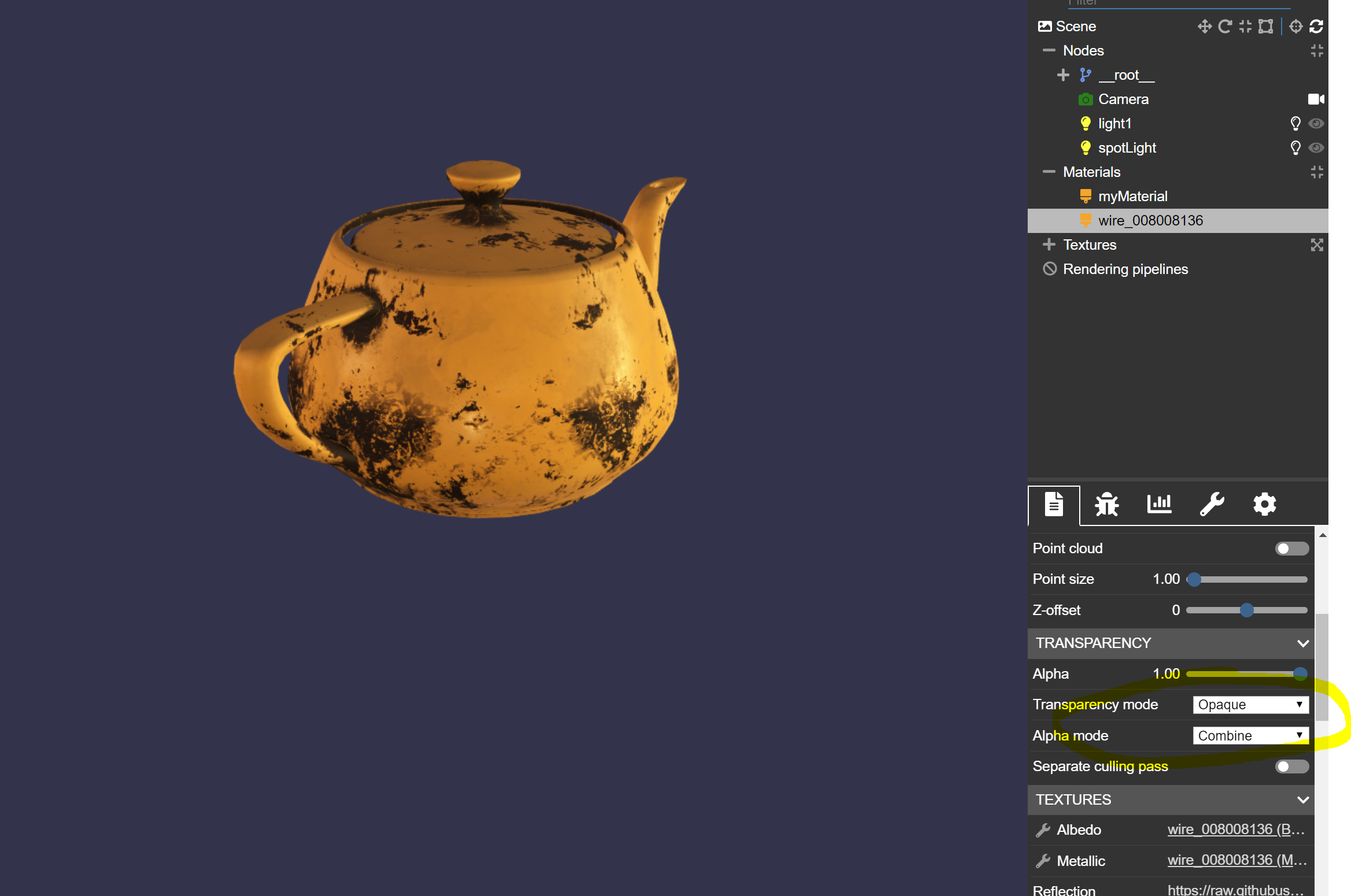1351x896 pixels.
Task: Open the Metallic texture link
Action: [x=1236, y=861]
